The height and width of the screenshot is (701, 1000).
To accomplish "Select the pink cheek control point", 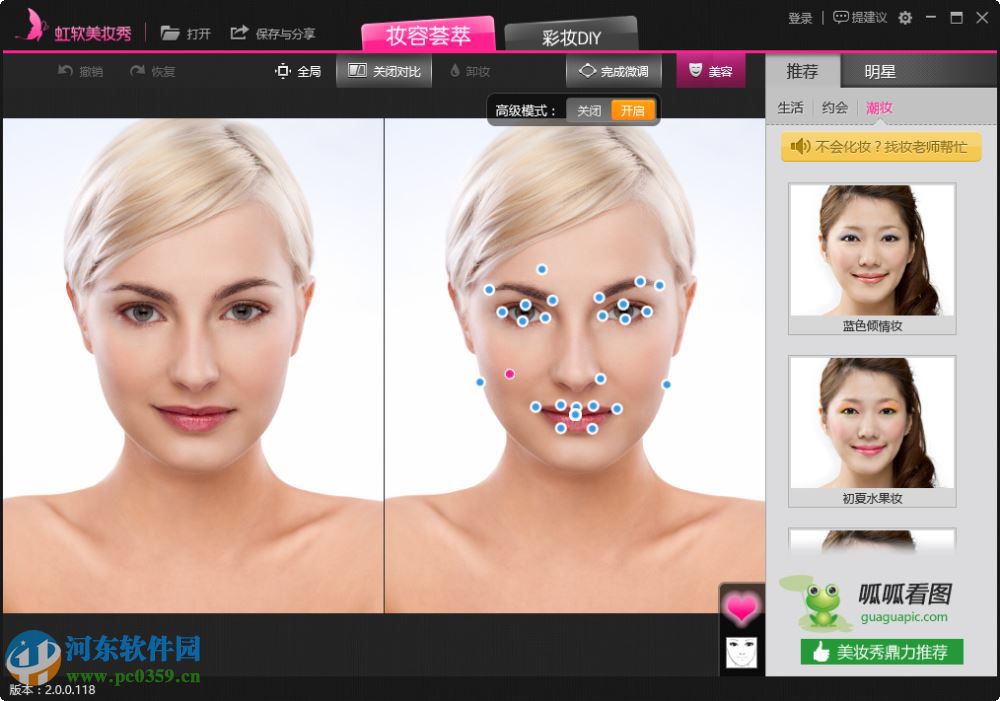I will [510, 374].
